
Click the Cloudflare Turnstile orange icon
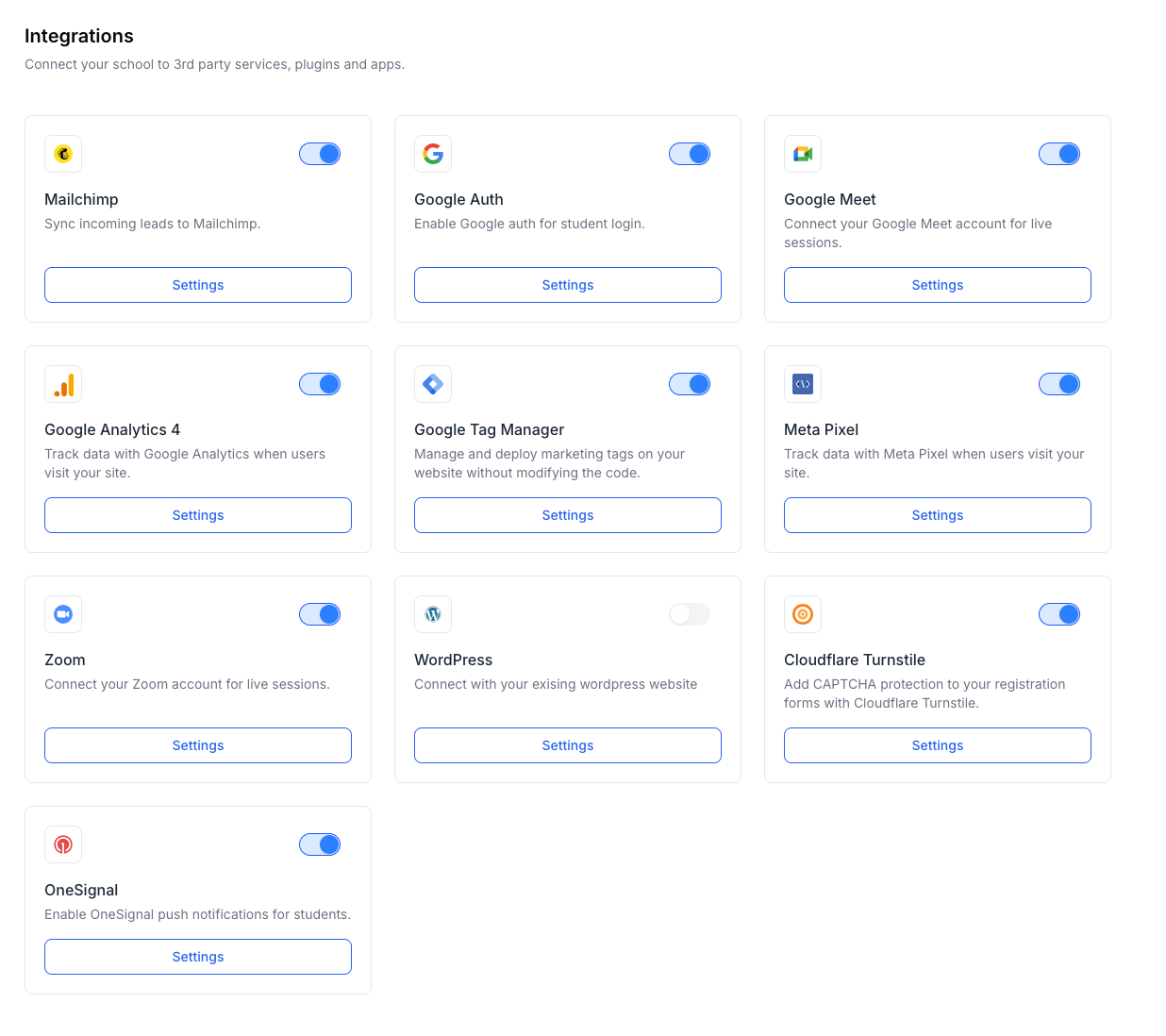point(803,614)
